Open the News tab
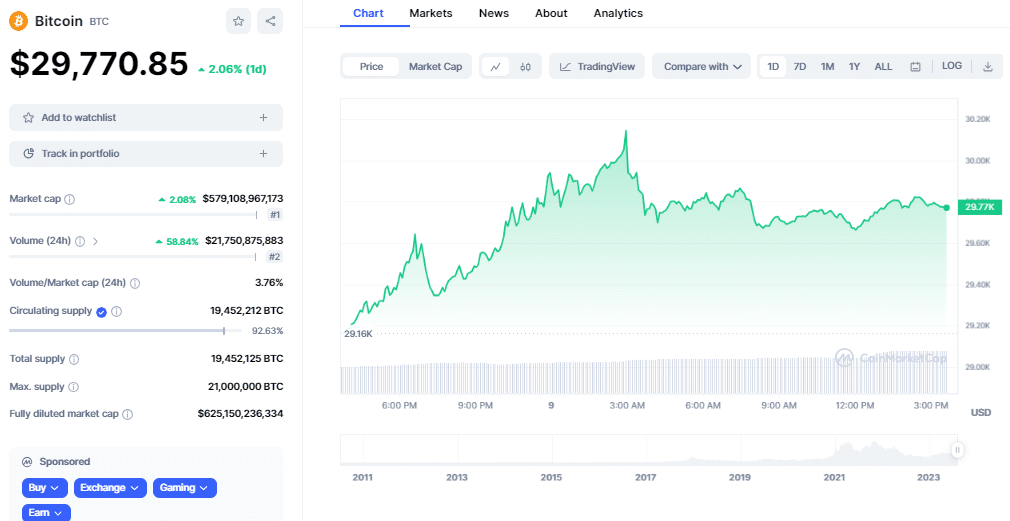Viewport: 1010px width, 521px height. coord(493,13)
